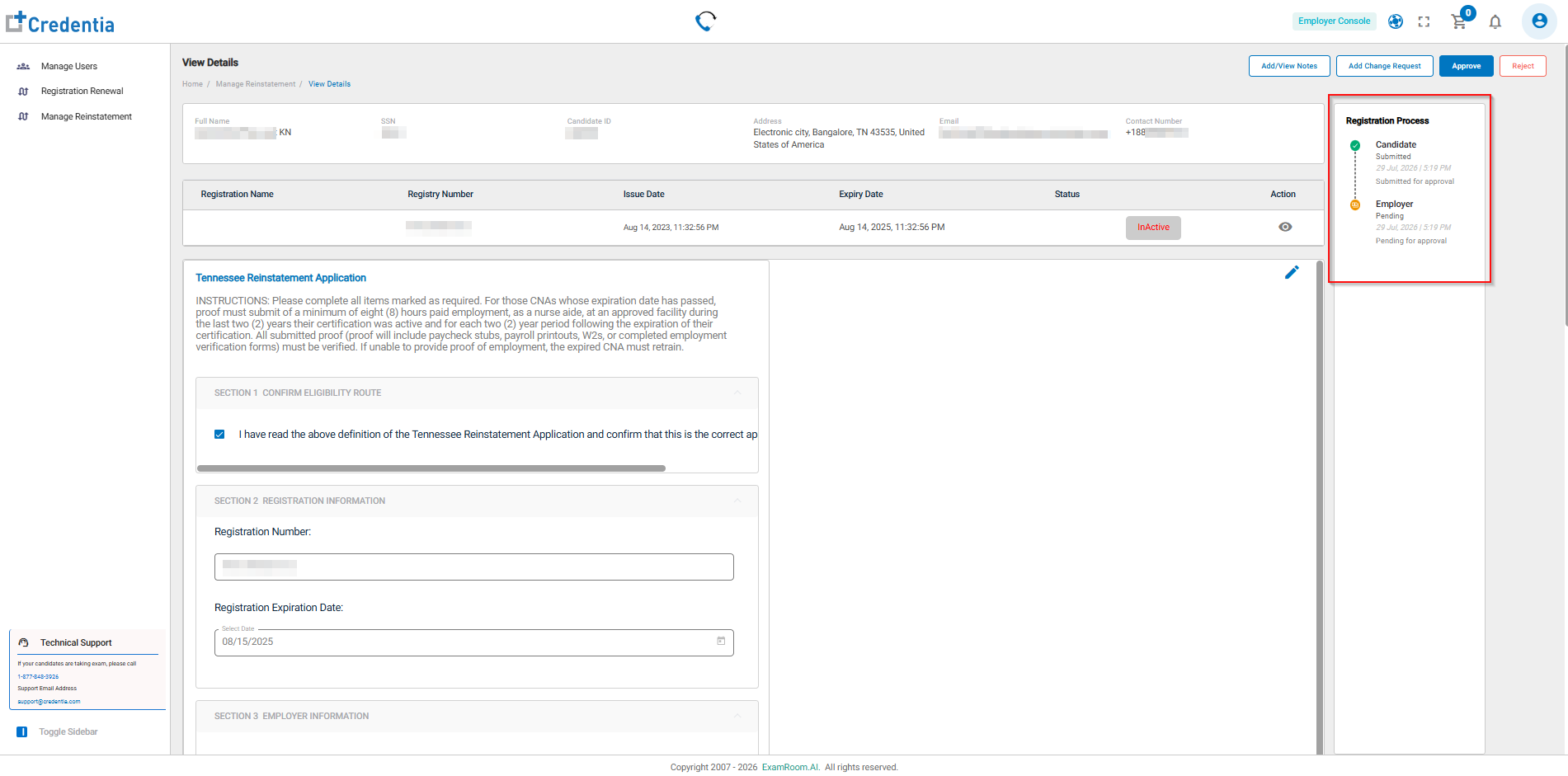This screenshot has width=1568, height=776.
Task: Open notifications bell icon
Action: (1495, 21)
